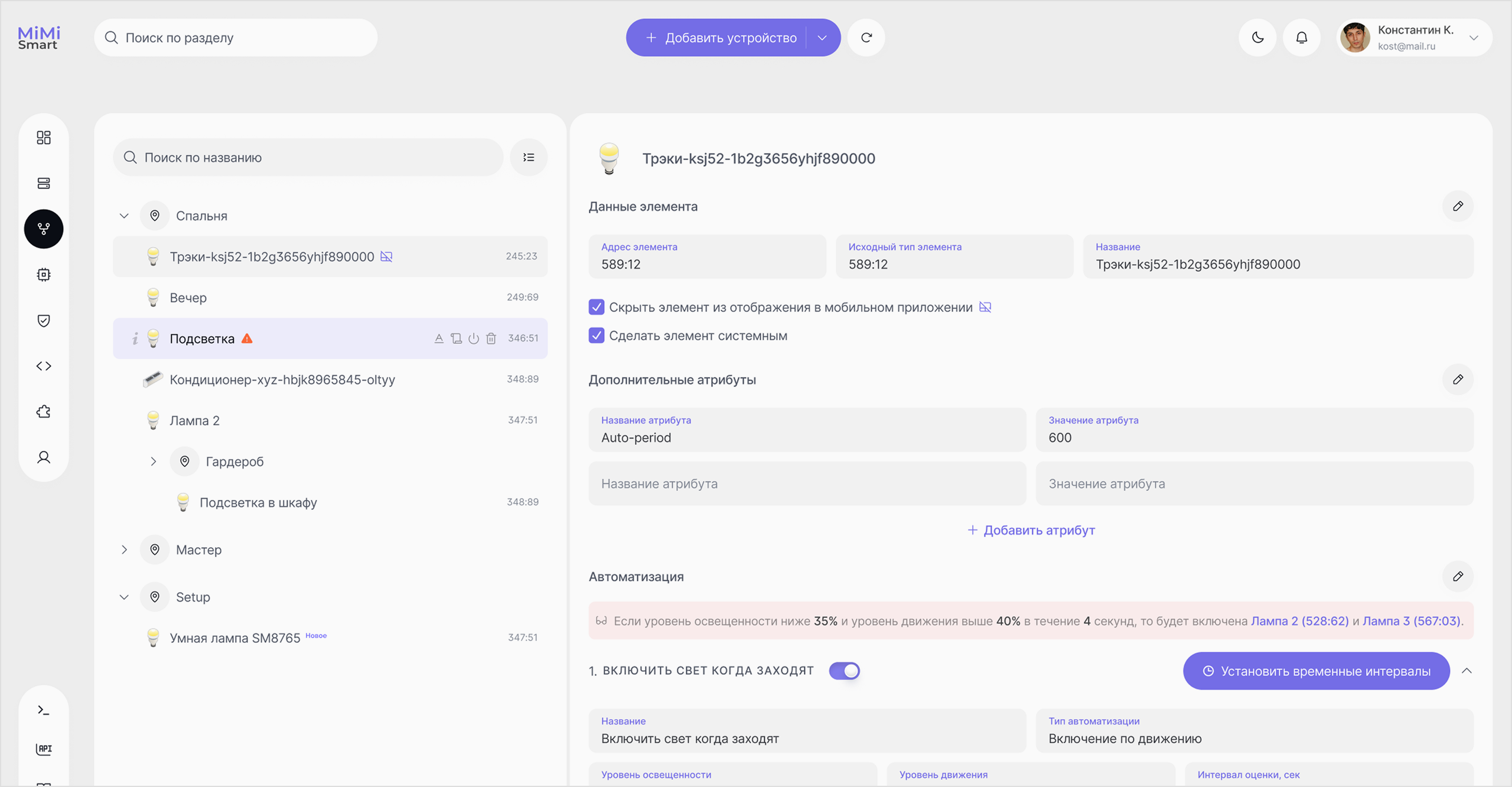The height and width of the screenshot is (787, 1512).
Task: Click MiMi Smart logo
Action: (39, 38)
